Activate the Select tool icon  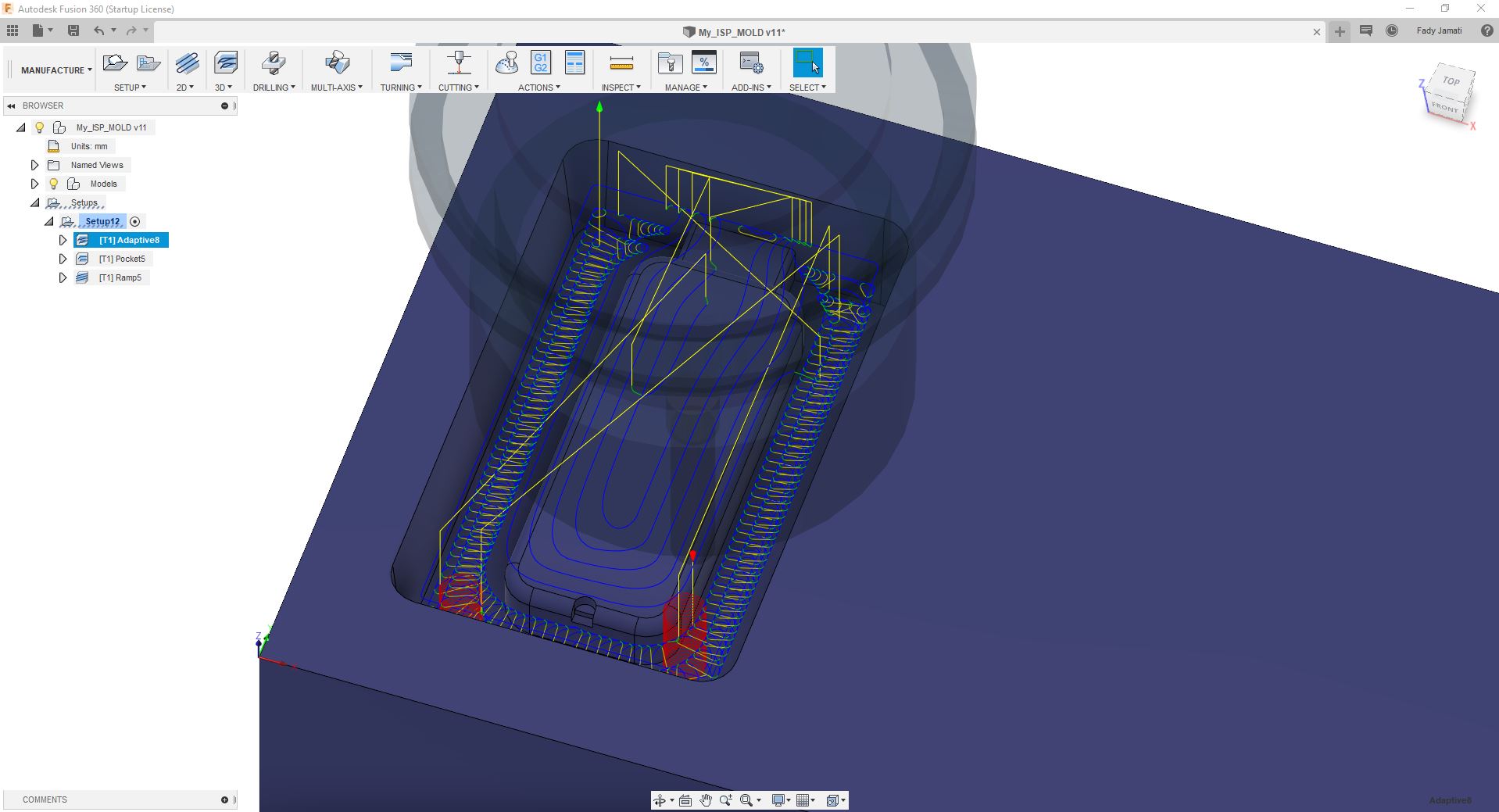click(808, 63)
